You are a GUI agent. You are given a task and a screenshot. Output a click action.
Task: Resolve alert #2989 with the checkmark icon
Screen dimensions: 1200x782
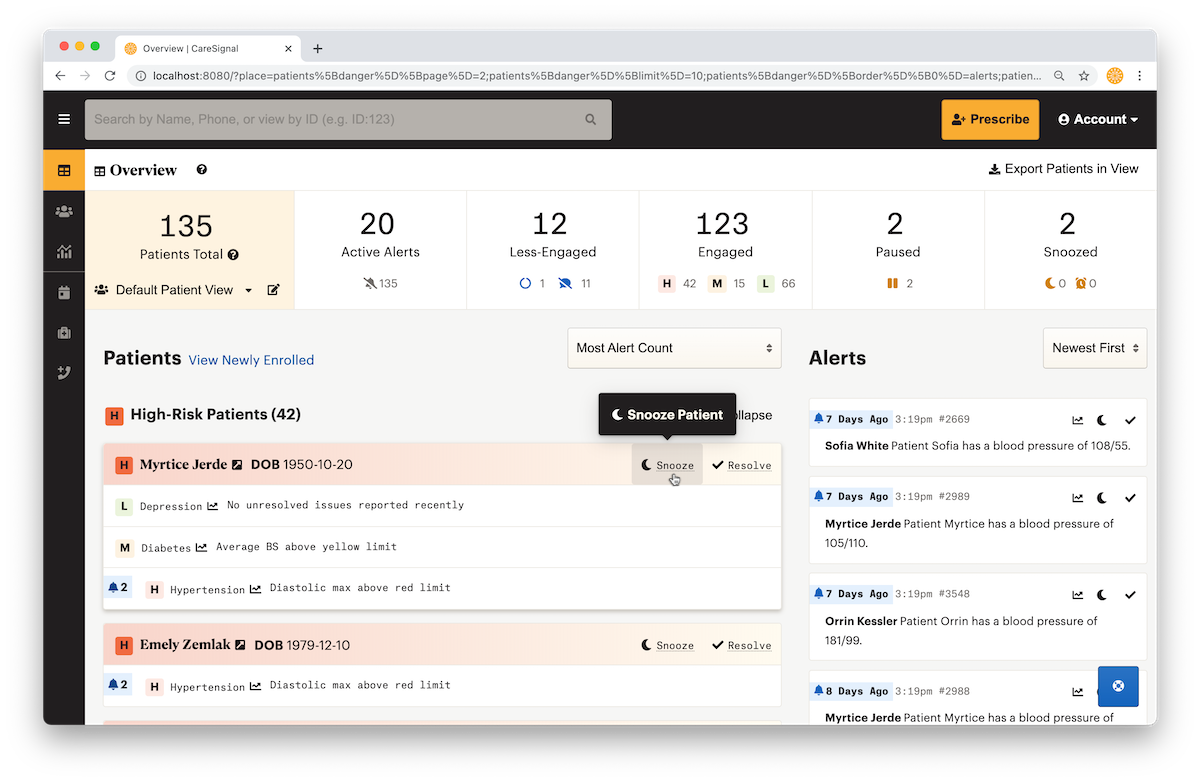[1130, 497]
